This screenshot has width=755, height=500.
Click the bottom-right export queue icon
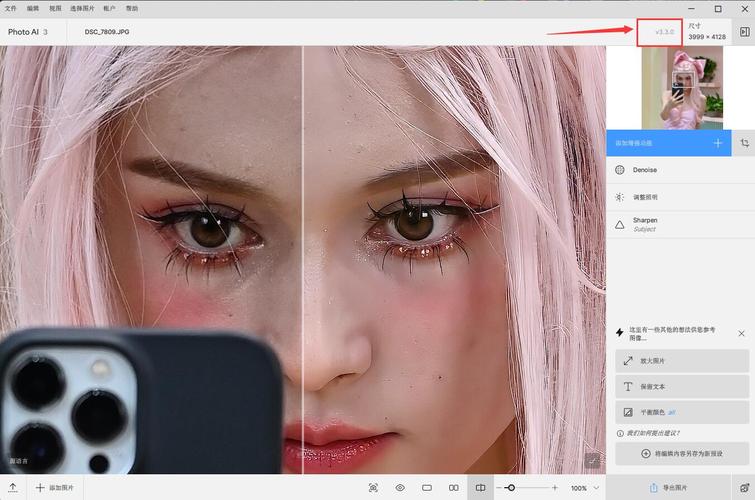744,488
